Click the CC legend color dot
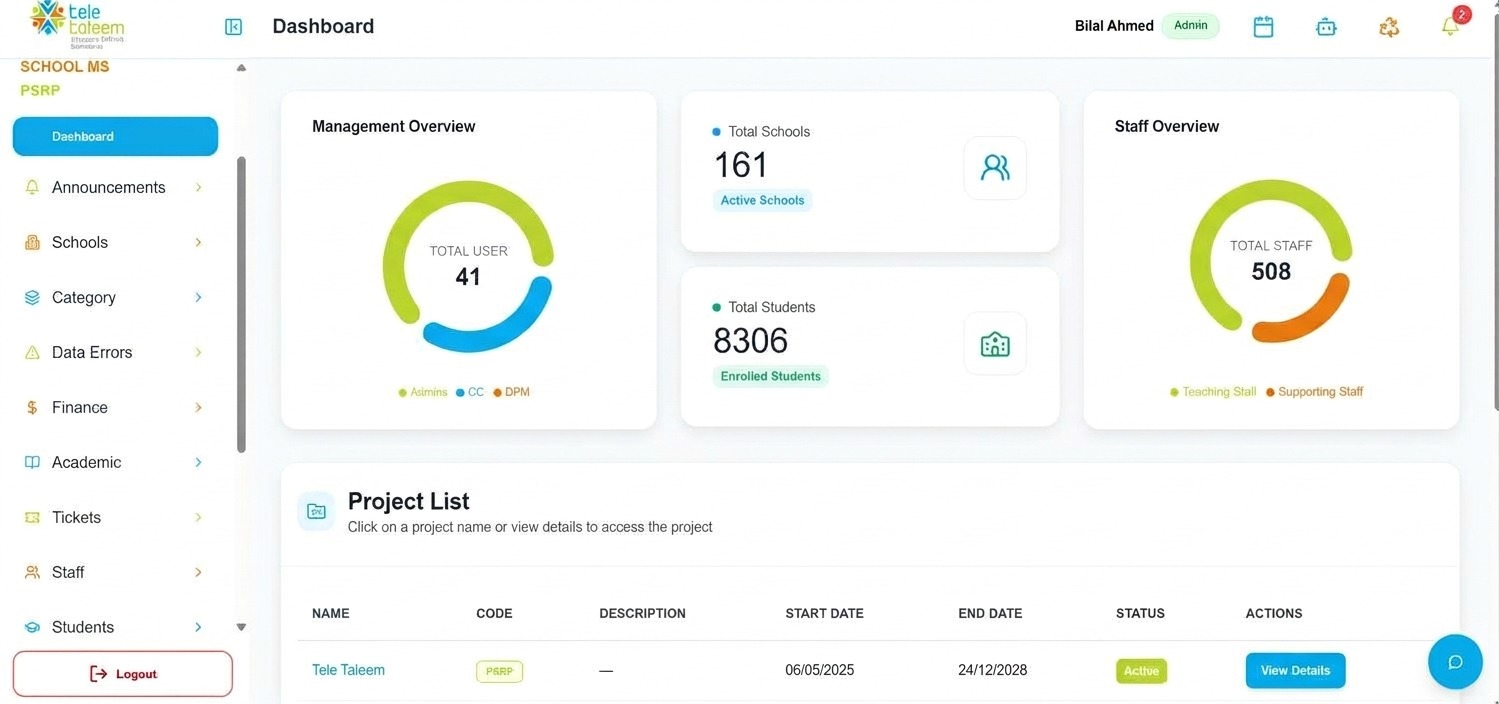The image size is (1499, 704). click(460, 393)
